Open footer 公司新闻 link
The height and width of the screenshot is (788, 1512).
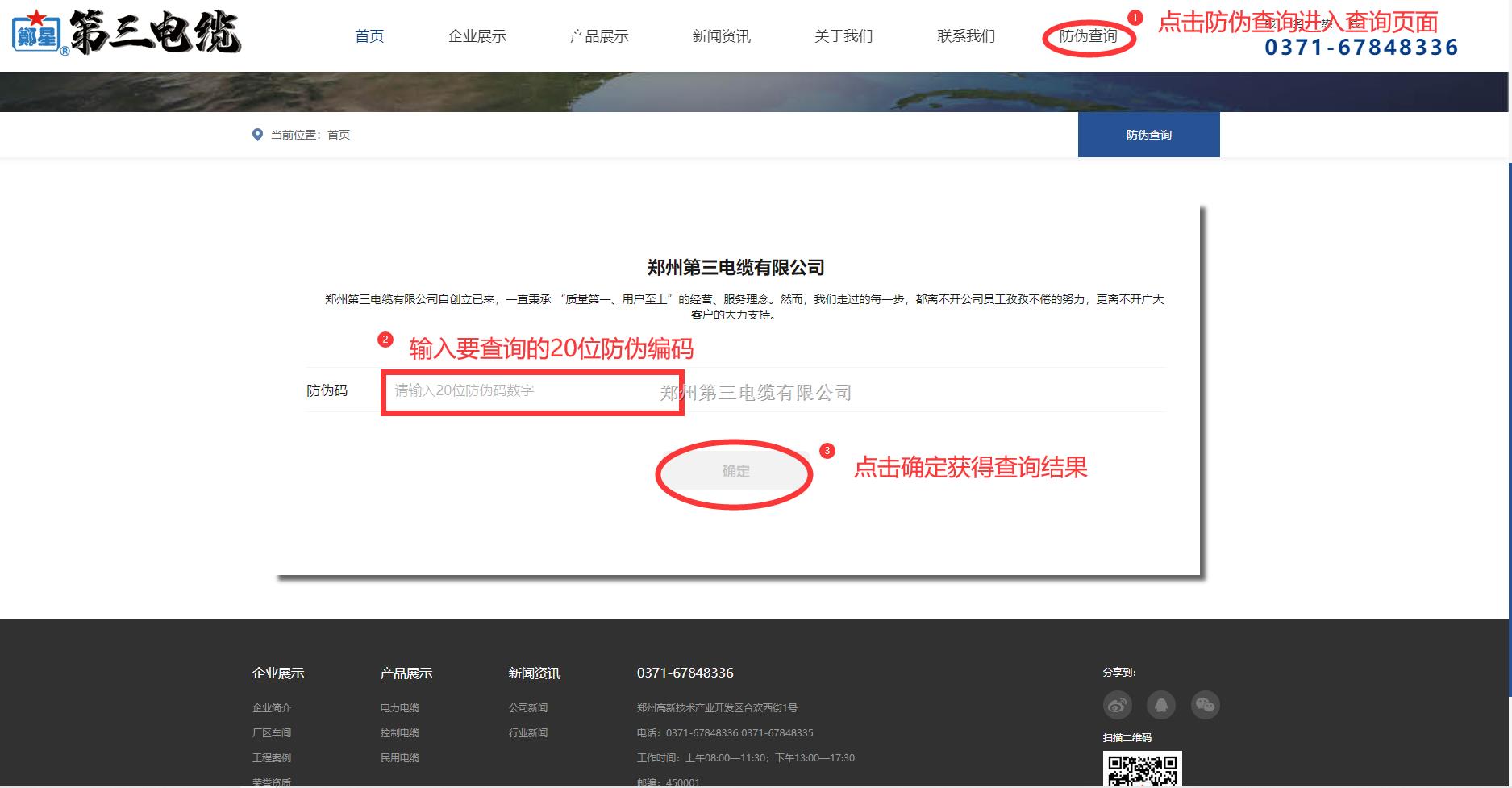(528, 707)
